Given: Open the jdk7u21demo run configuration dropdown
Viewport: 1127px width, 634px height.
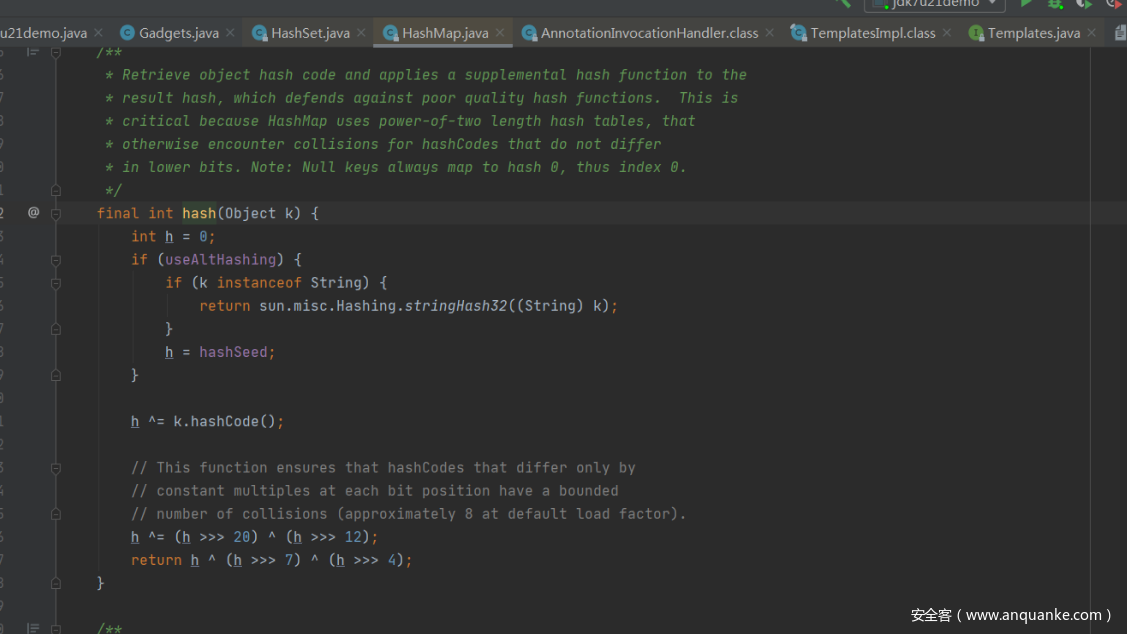Looking at the screenshot, I should 934,4.
